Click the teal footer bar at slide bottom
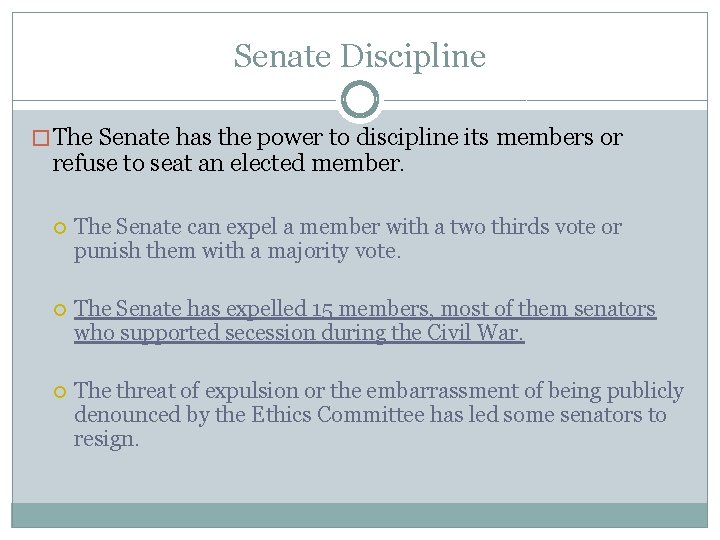This screenshot has height=540, width=720. 360,514
